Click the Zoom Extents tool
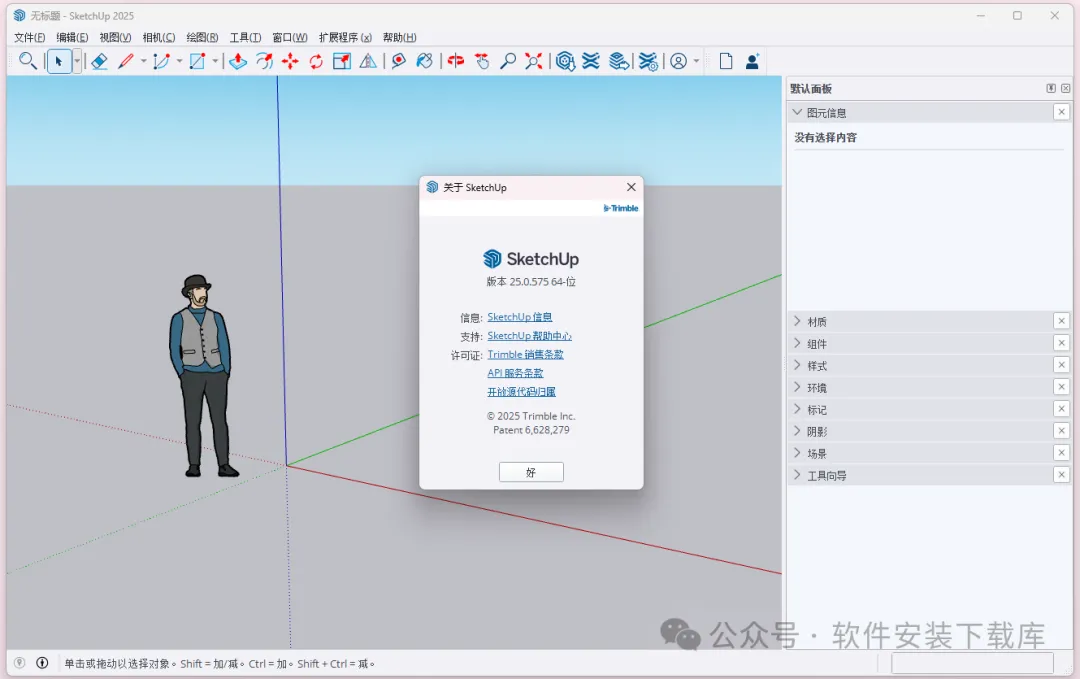The image size is (1080, 679). point(534,61)
